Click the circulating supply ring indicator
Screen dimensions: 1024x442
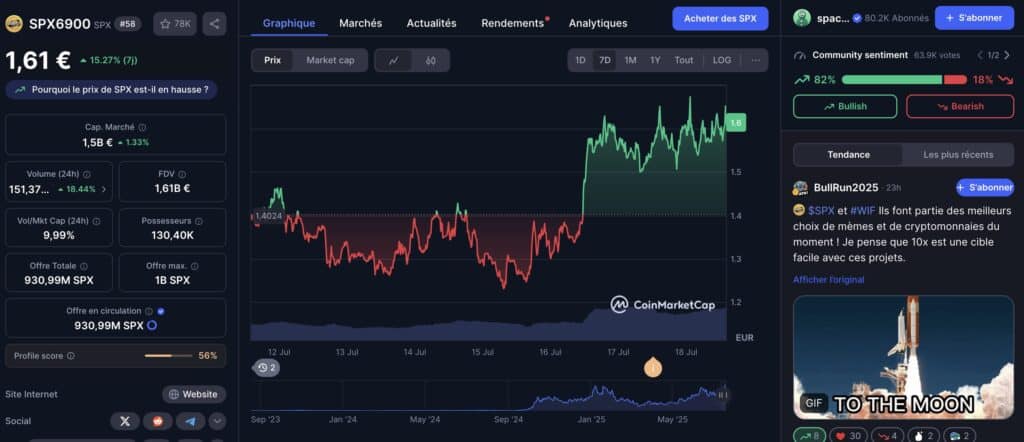(152, 325)
